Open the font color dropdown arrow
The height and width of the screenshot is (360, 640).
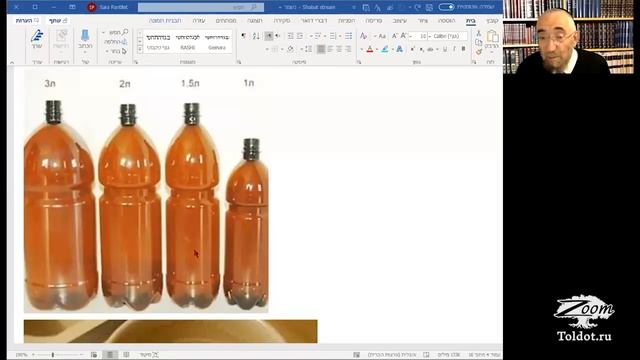click(362, 49)
